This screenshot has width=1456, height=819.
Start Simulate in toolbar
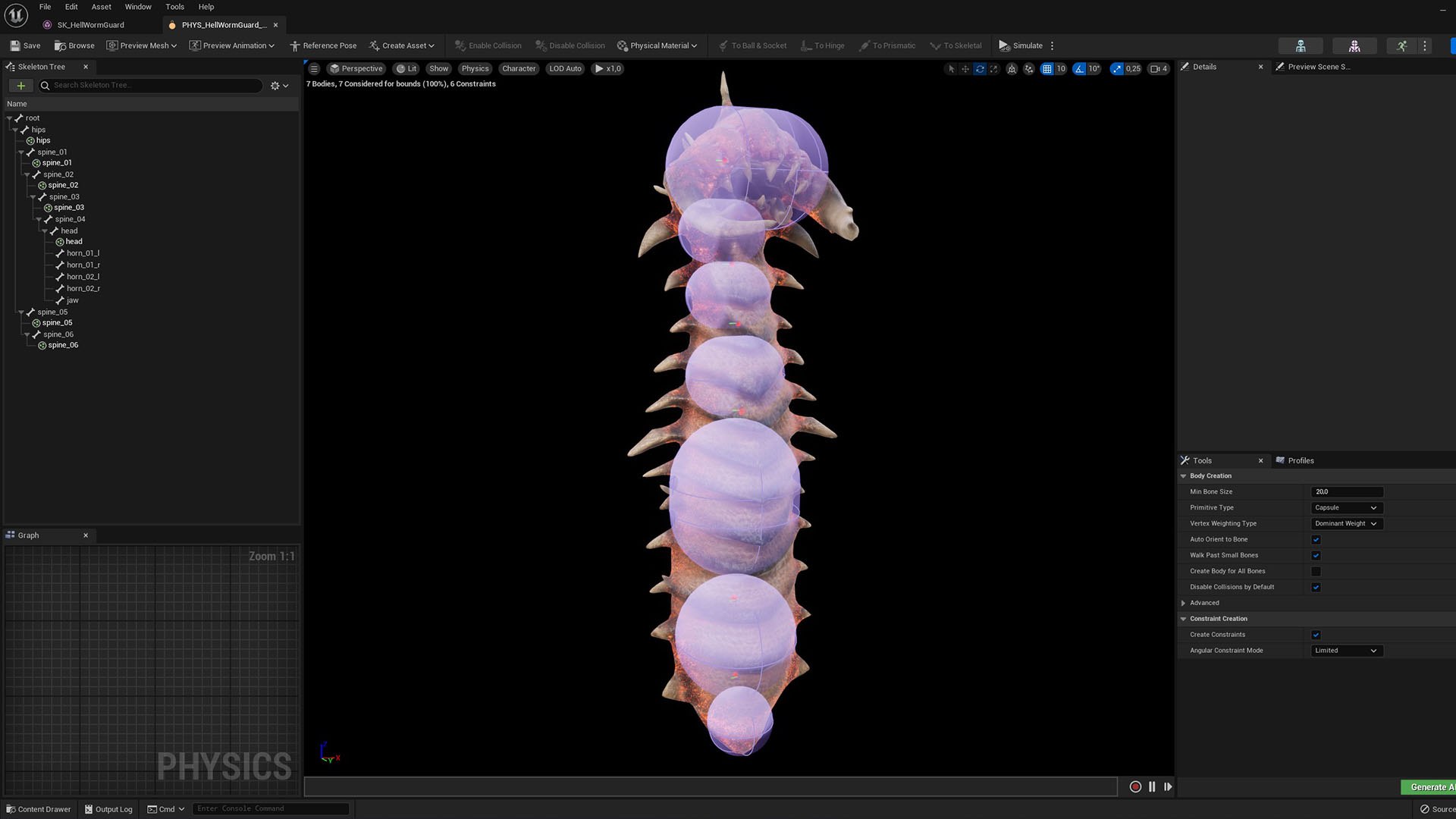tap(1021, 45)
